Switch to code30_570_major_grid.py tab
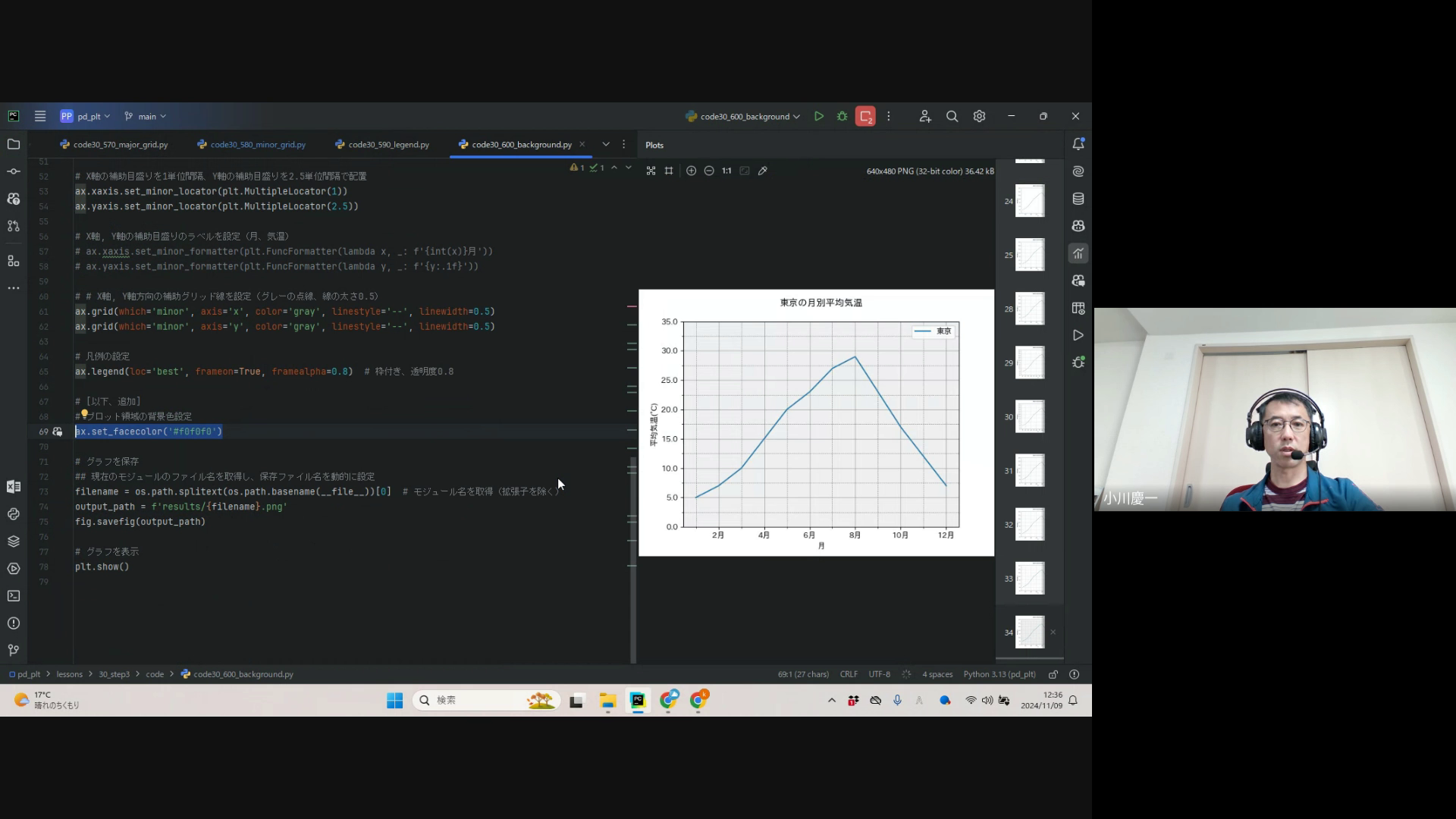 (120, 144)
